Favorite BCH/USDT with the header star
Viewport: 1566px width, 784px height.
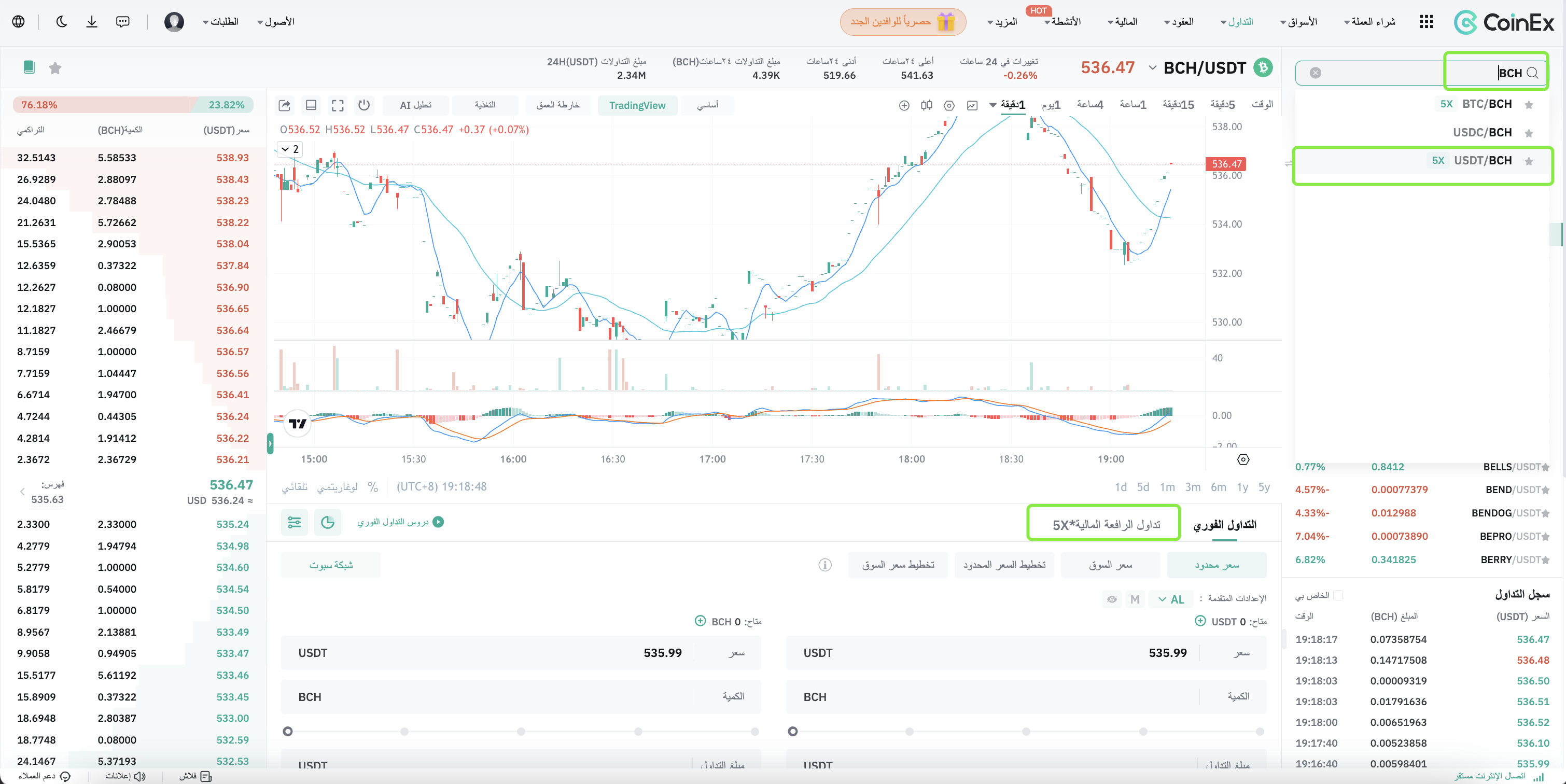point(55,67)
